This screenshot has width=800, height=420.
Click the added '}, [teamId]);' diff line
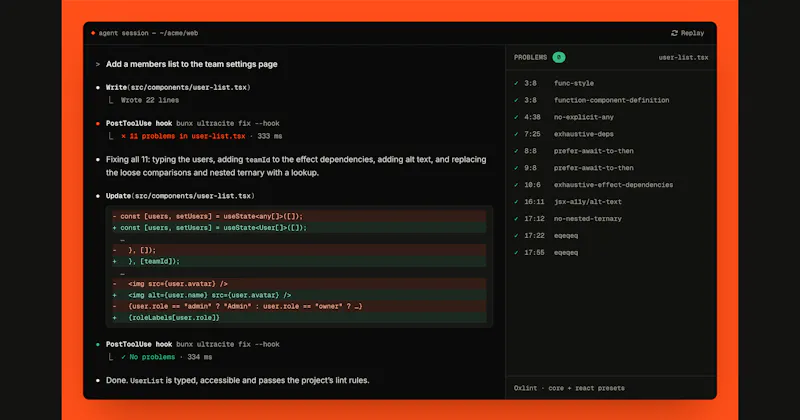pos(299,261)
